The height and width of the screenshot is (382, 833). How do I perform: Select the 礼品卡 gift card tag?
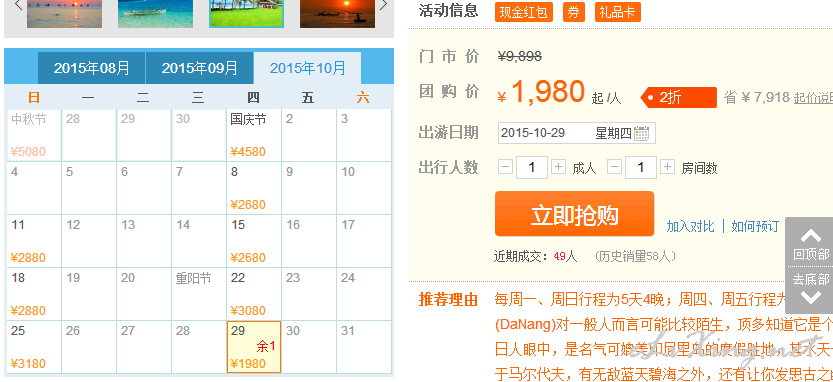pyautogui.click(x=618, y=12)
